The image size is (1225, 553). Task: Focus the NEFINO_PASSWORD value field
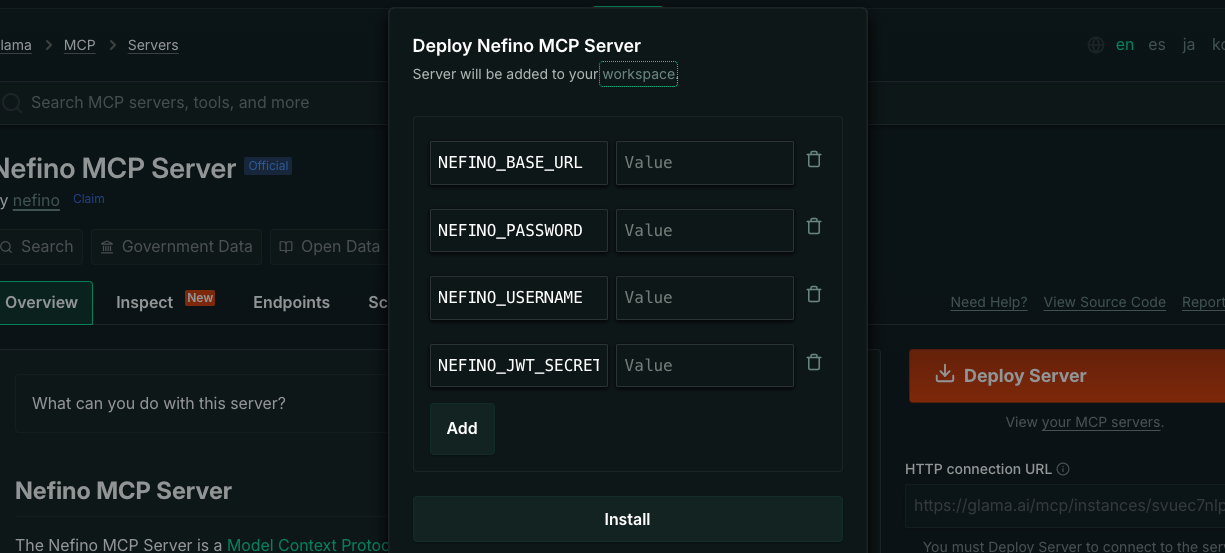coord(705,230)
